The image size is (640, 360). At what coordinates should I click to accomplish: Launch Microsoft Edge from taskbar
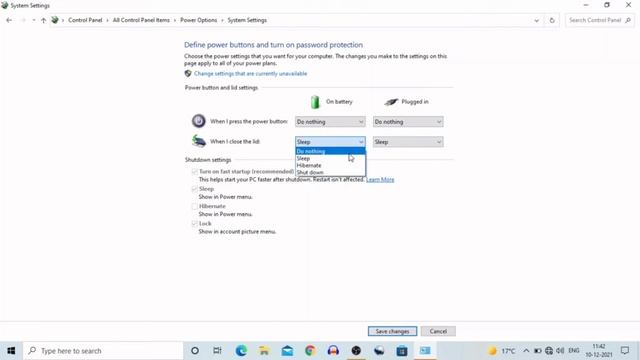(241, 351)
